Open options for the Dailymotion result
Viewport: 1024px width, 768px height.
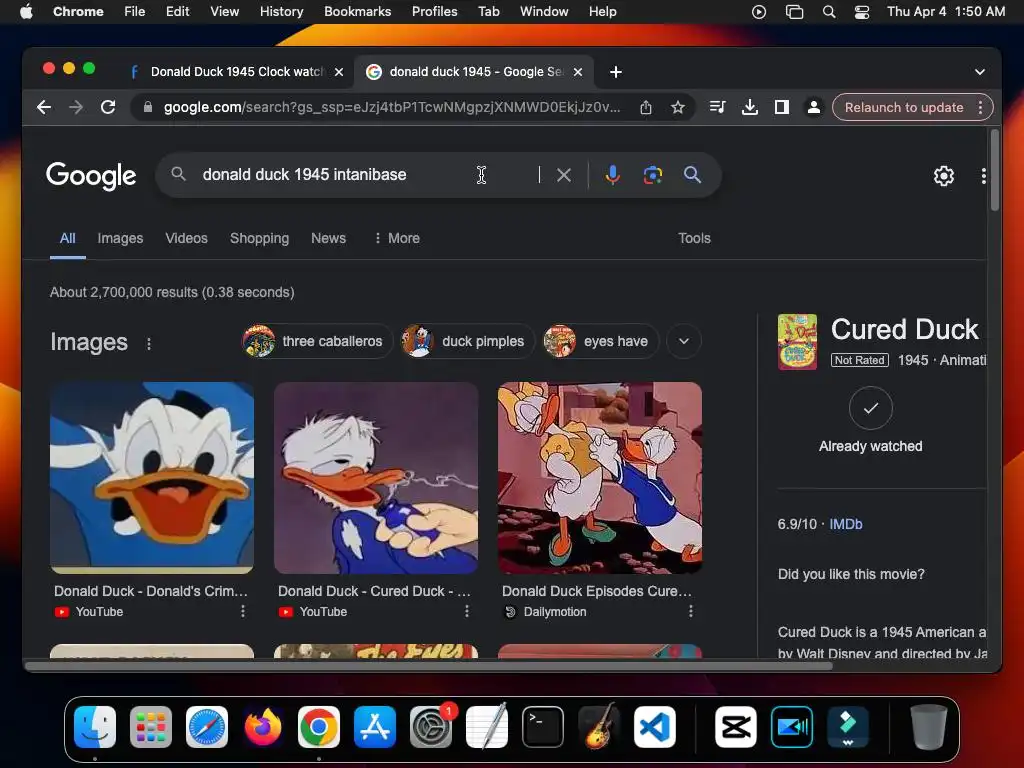pyautogui.click(x=690, y=611)
